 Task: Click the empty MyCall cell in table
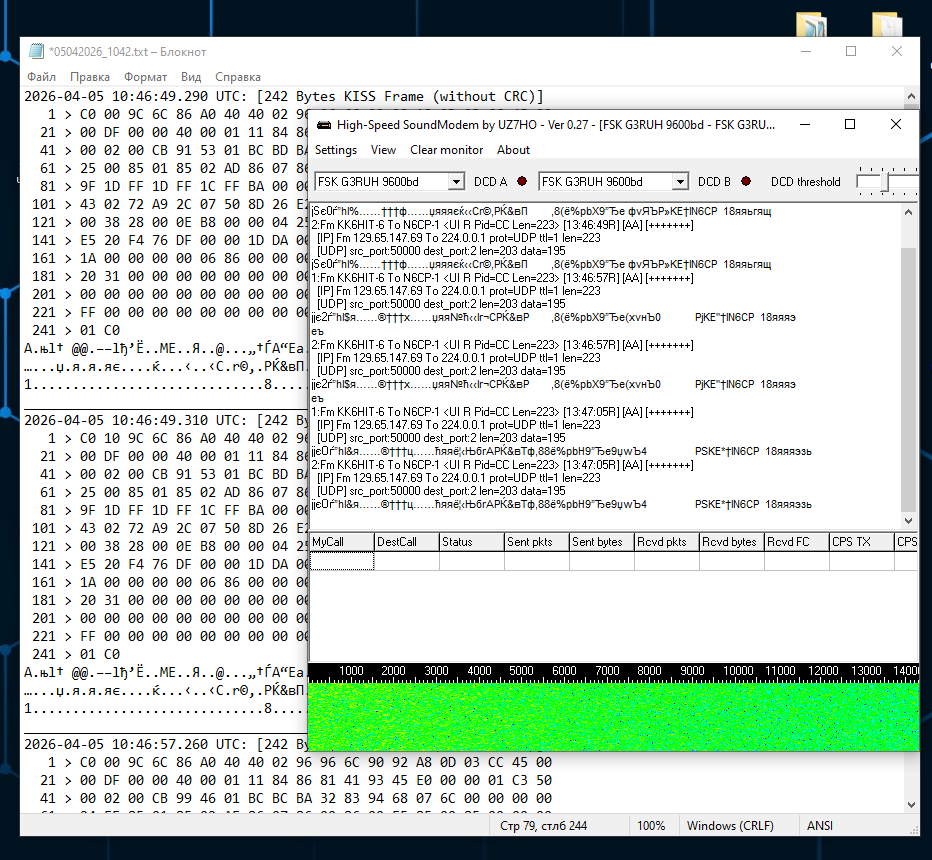tap(341, 562)
